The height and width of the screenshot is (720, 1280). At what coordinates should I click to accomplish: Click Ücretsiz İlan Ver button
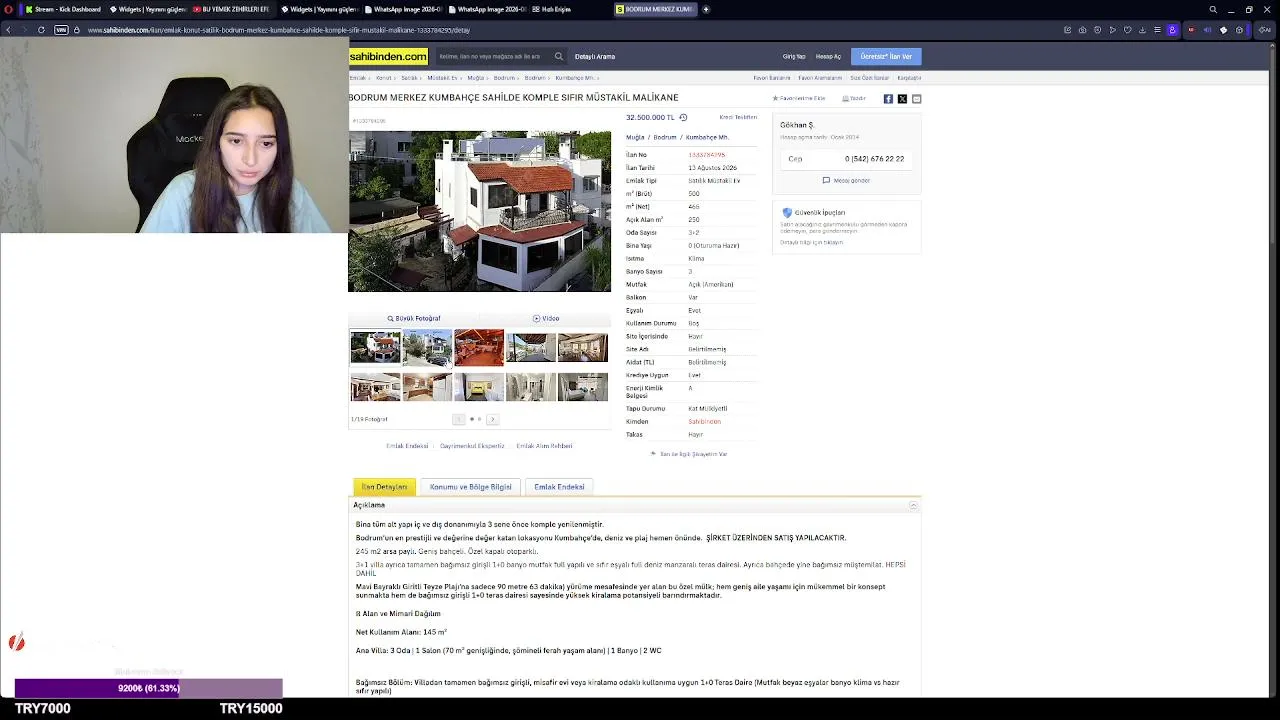pyautogui.click(x=886, y=57)
